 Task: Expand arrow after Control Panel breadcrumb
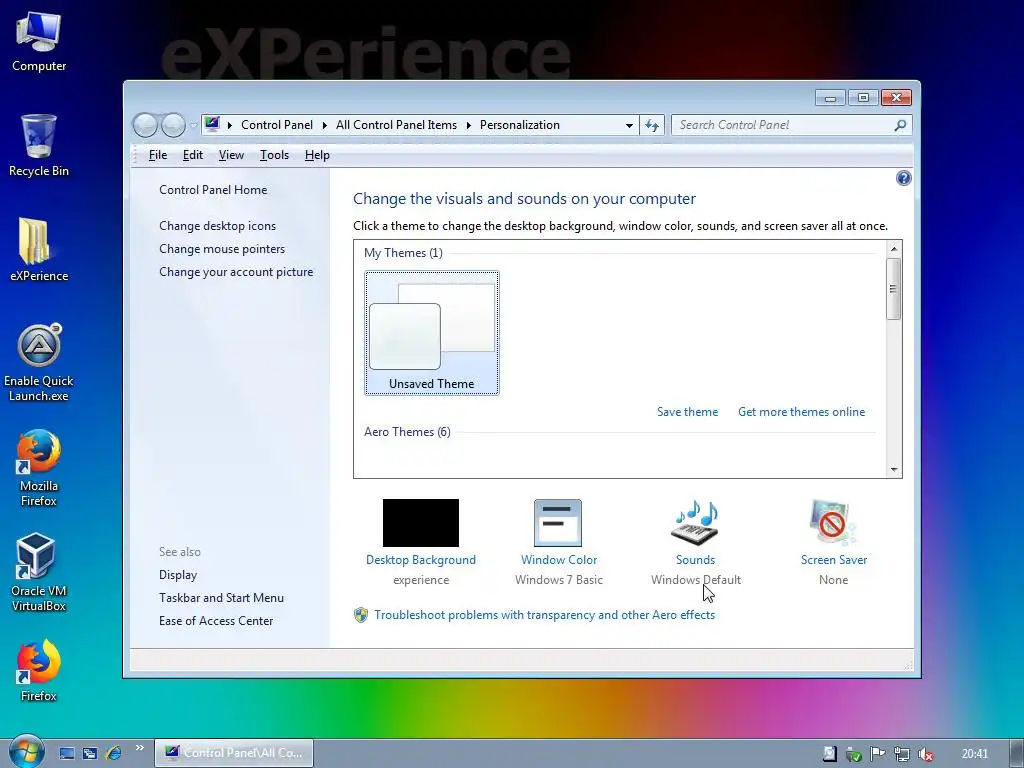coord(325,125)
